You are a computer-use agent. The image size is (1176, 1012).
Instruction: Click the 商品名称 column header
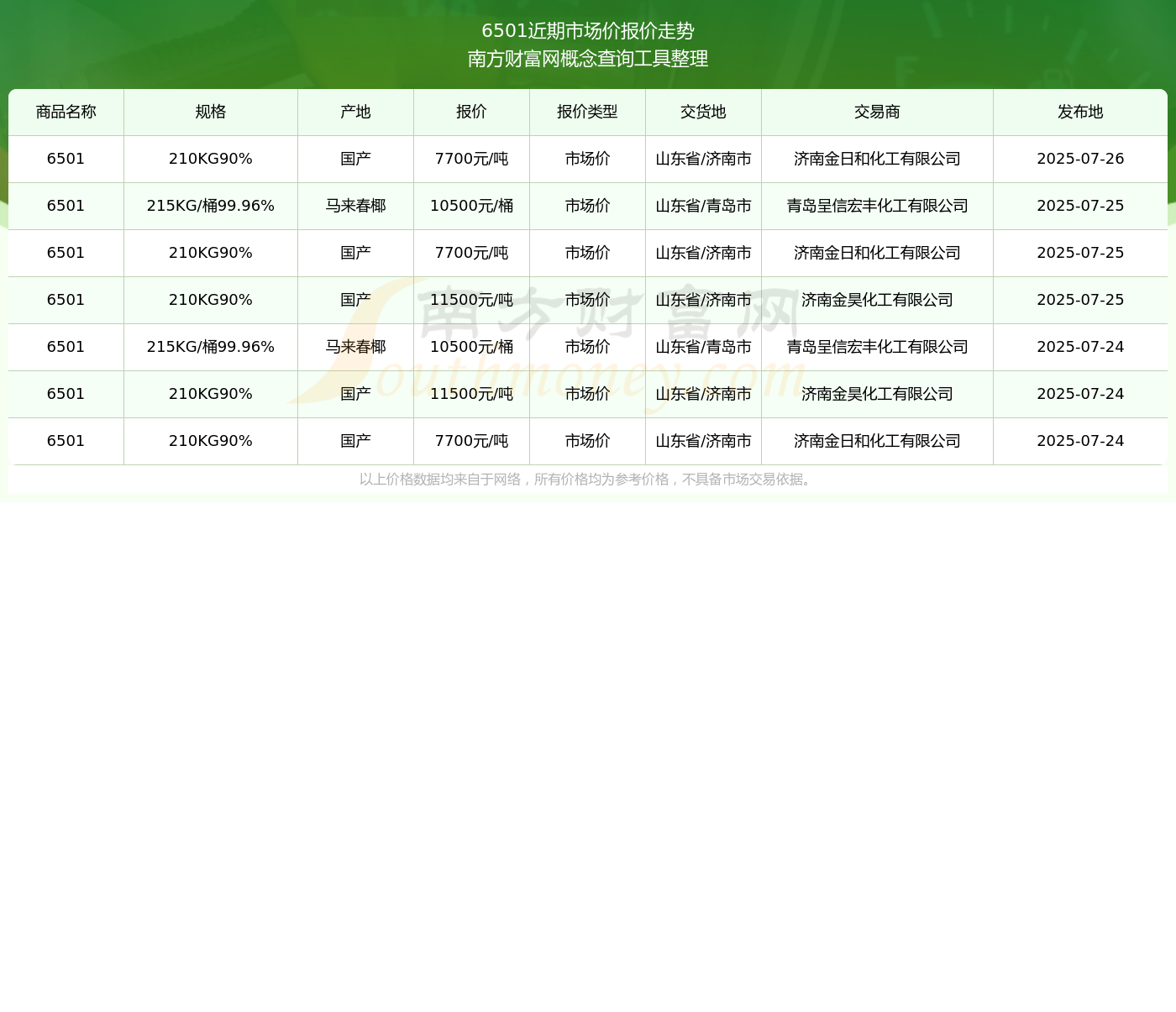click(66, 112)
